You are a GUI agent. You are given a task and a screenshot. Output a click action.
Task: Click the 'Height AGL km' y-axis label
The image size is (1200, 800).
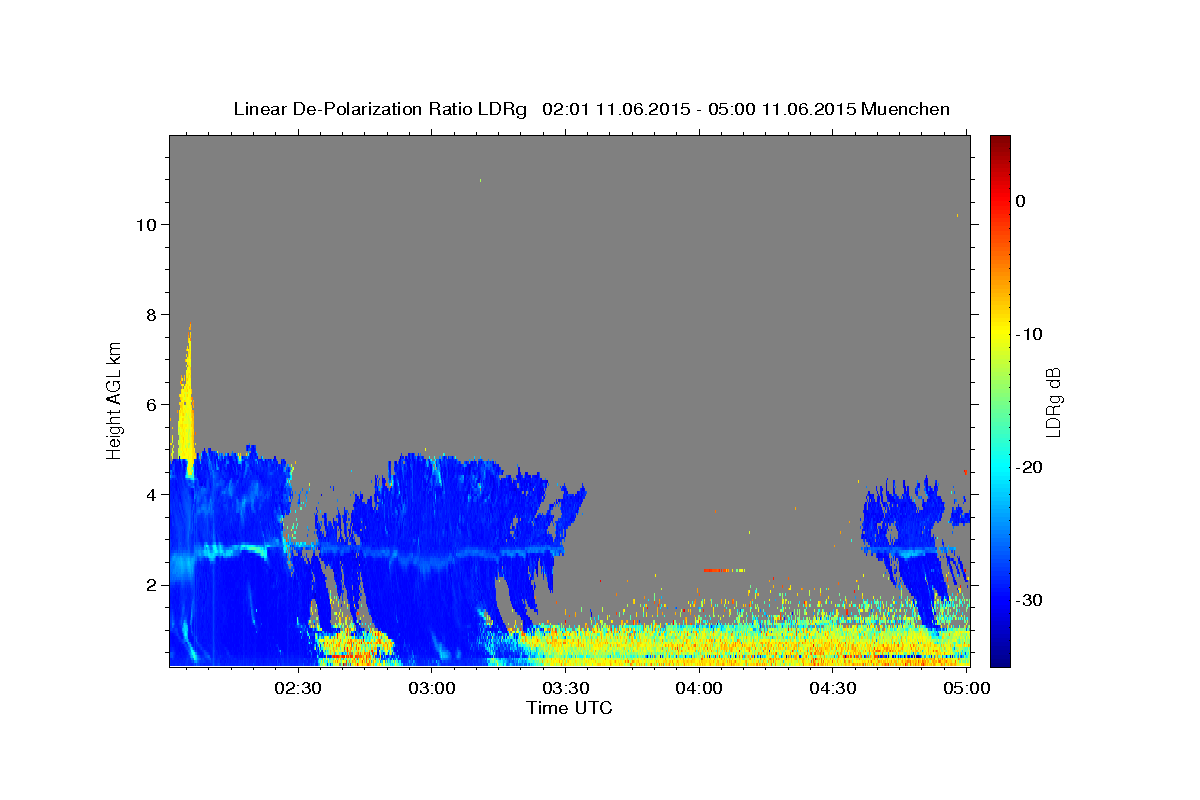(x=115, y=399)
